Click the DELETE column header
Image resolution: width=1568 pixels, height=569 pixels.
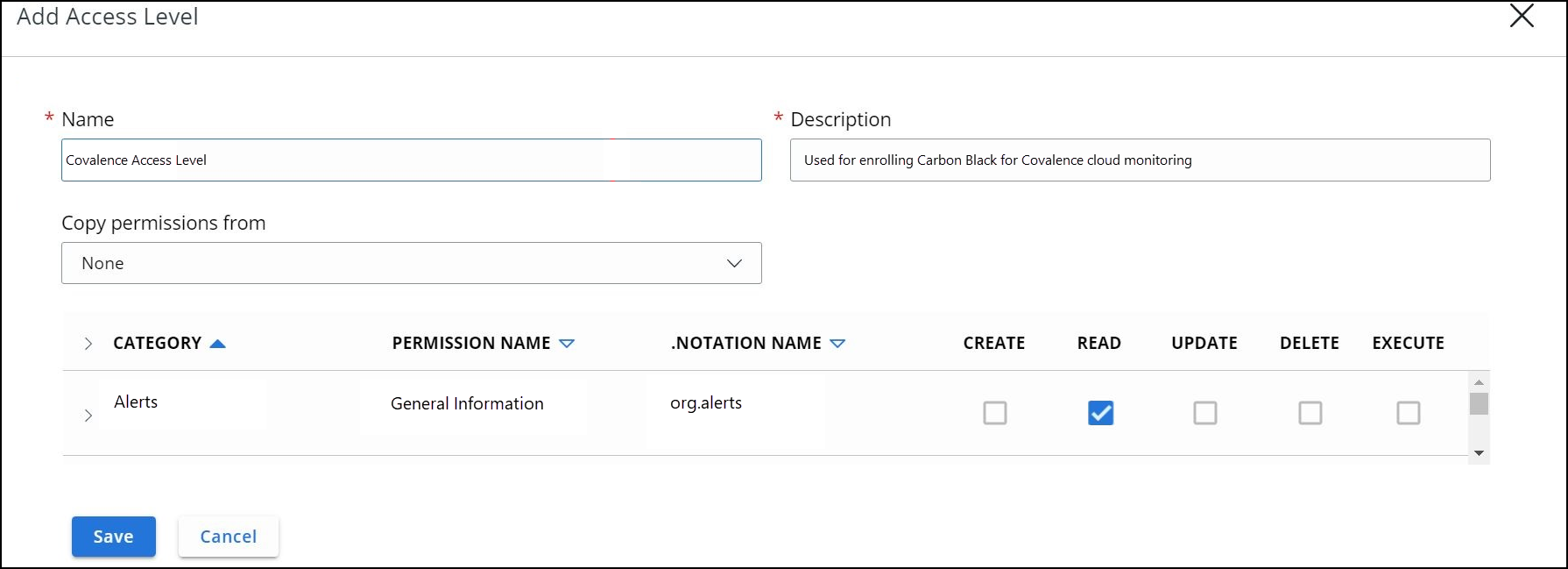(1310, 344)
